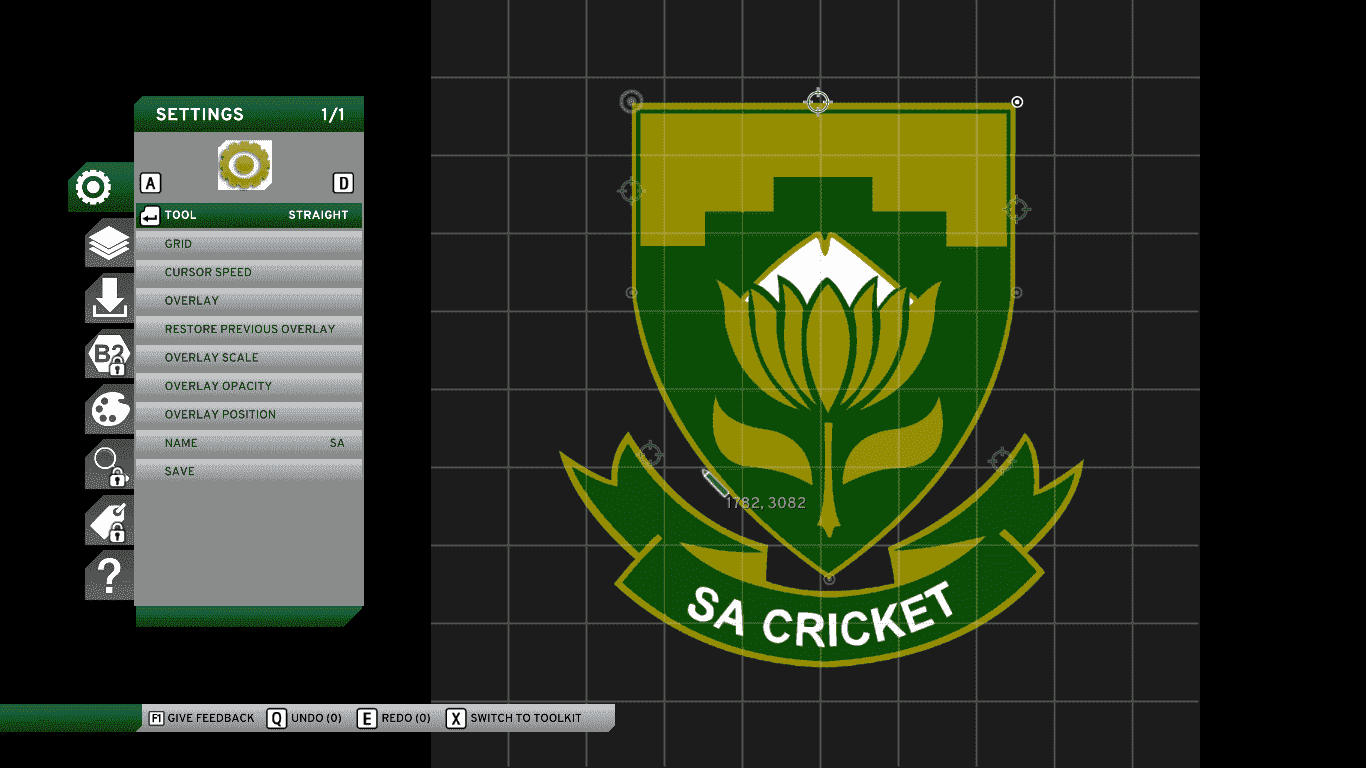Select the ring node at shield top-left corner

point(631,101)
